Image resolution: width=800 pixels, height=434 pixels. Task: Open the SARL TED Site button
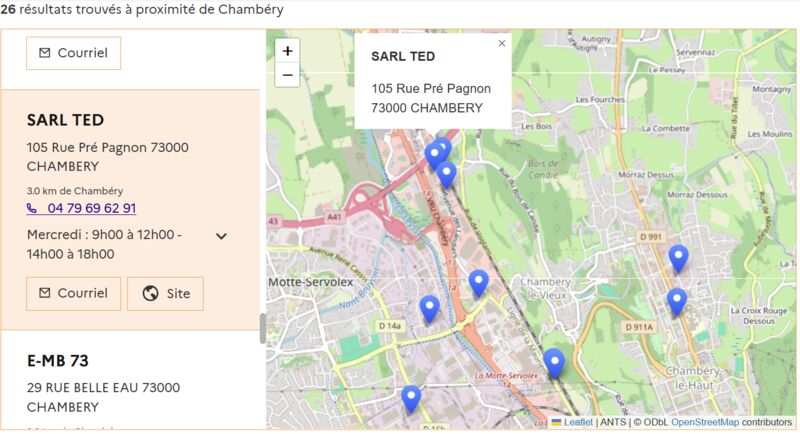coord(165,293)
